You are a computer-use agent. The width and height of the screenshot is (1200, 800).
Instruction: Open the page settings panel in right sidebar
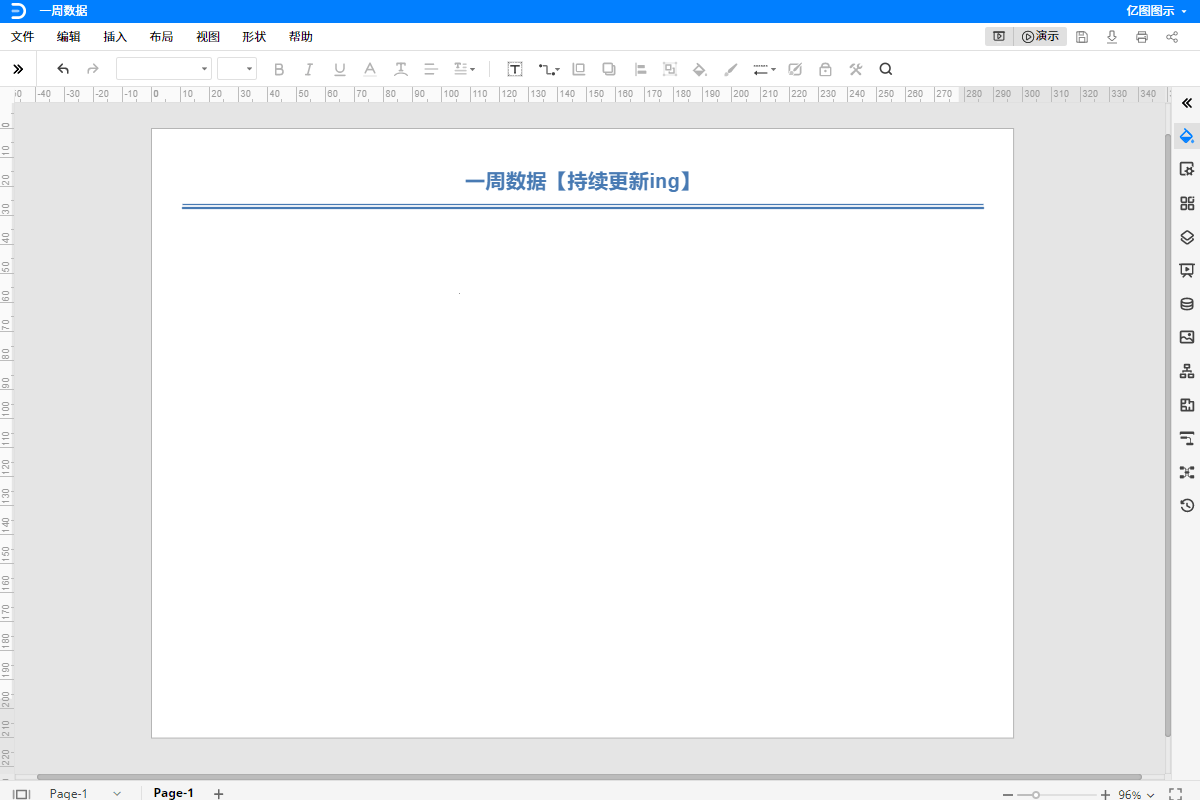coord(1187,169)
